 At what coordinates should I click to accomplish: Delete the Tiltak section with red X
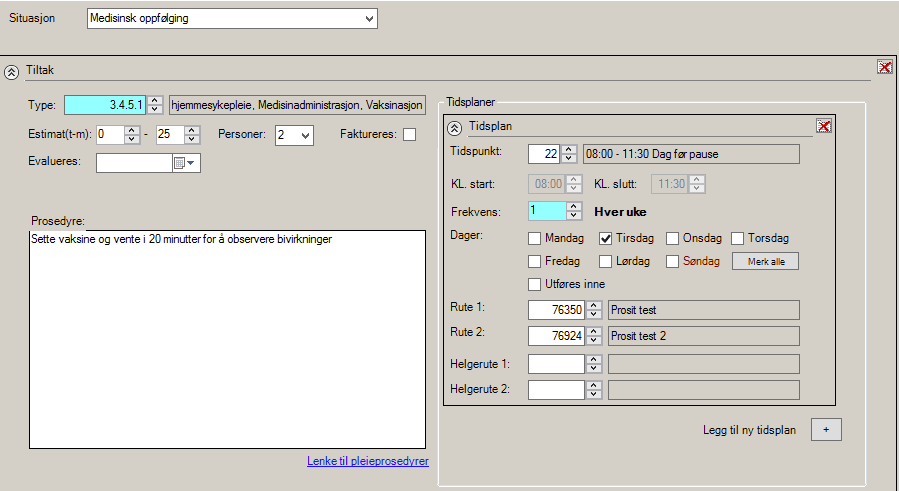click(x=884, y=67)
